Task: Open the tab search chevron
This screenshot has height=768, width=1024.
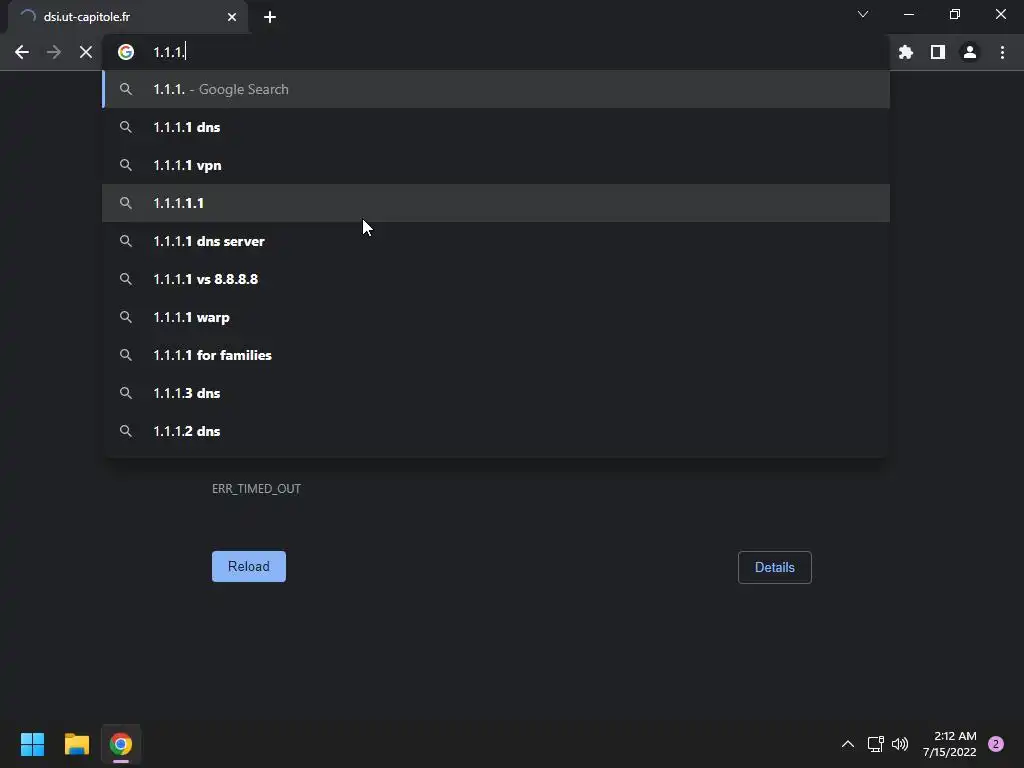Action: (x=863, y=14)
